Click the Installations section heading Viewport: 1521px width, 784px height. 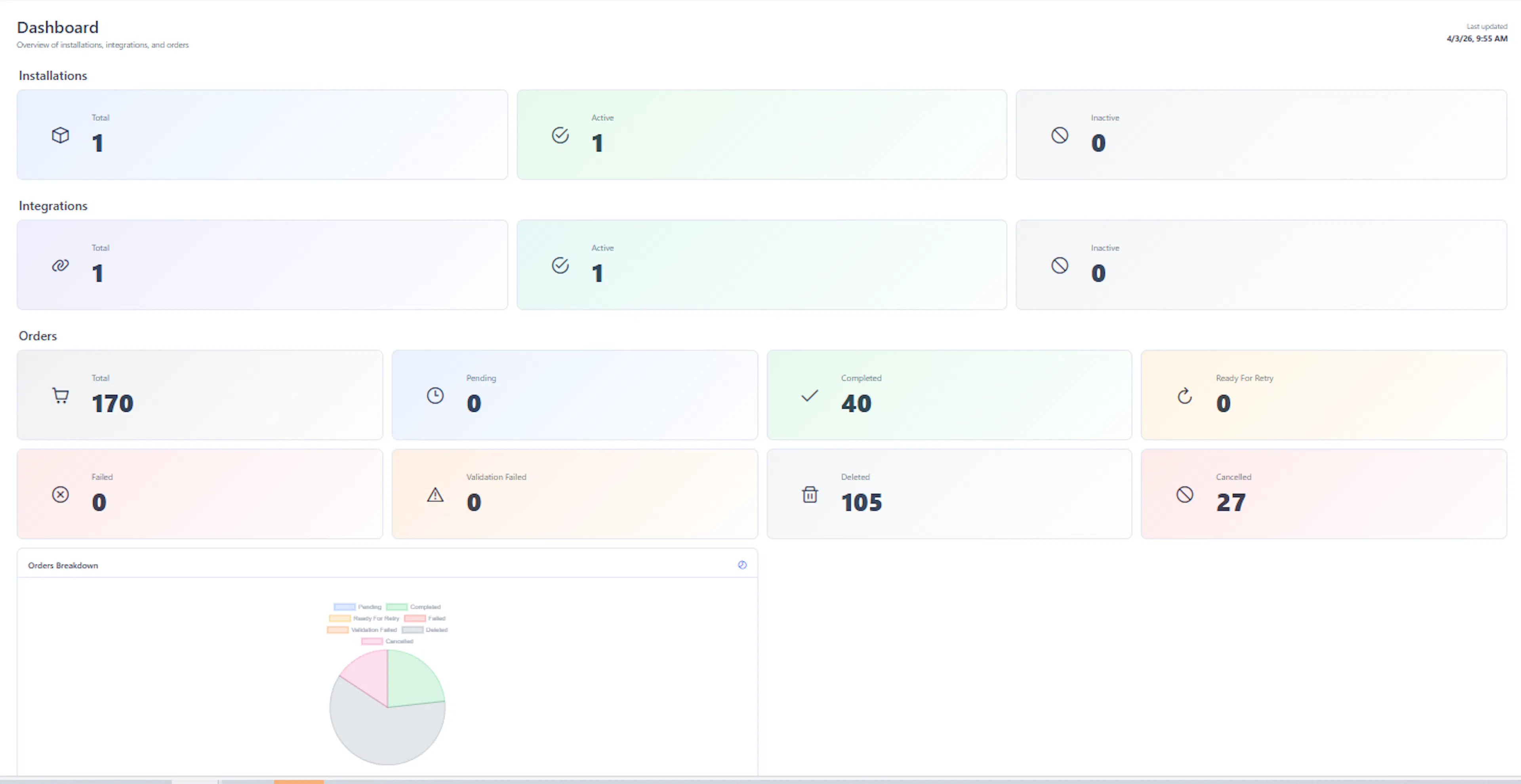pyautogui.click(x=53, y=76)
